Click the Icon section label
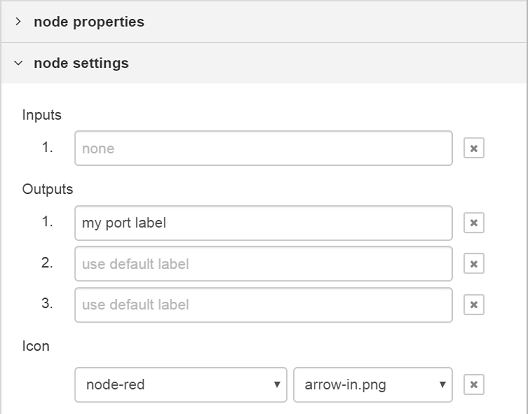The image size is (528, 414). [36, 346]
